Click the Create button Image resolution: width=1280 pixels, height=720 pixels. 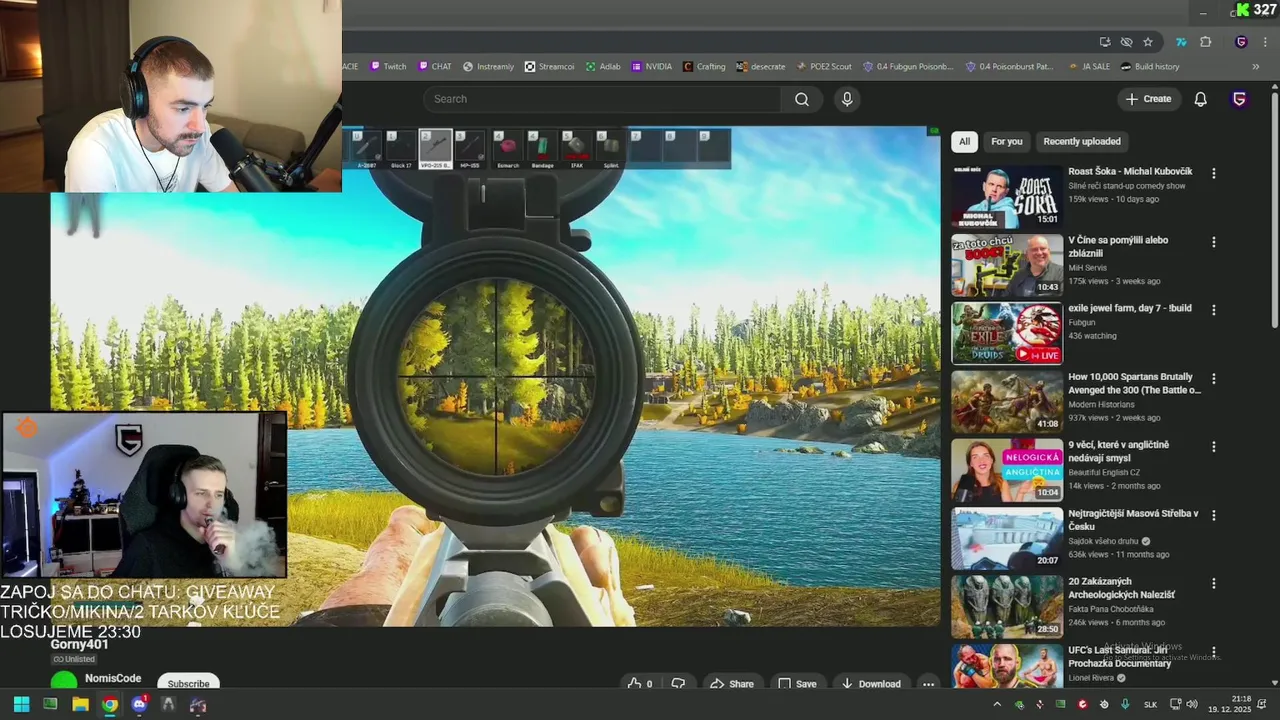point(1148,99)
